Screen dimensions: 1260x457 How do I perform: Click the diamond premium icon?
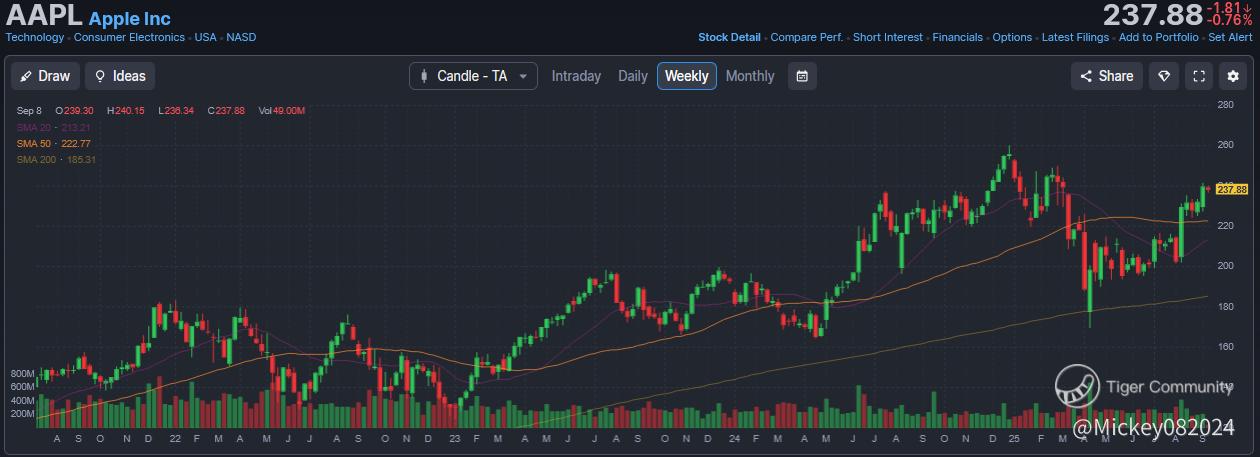[1164, 76]
